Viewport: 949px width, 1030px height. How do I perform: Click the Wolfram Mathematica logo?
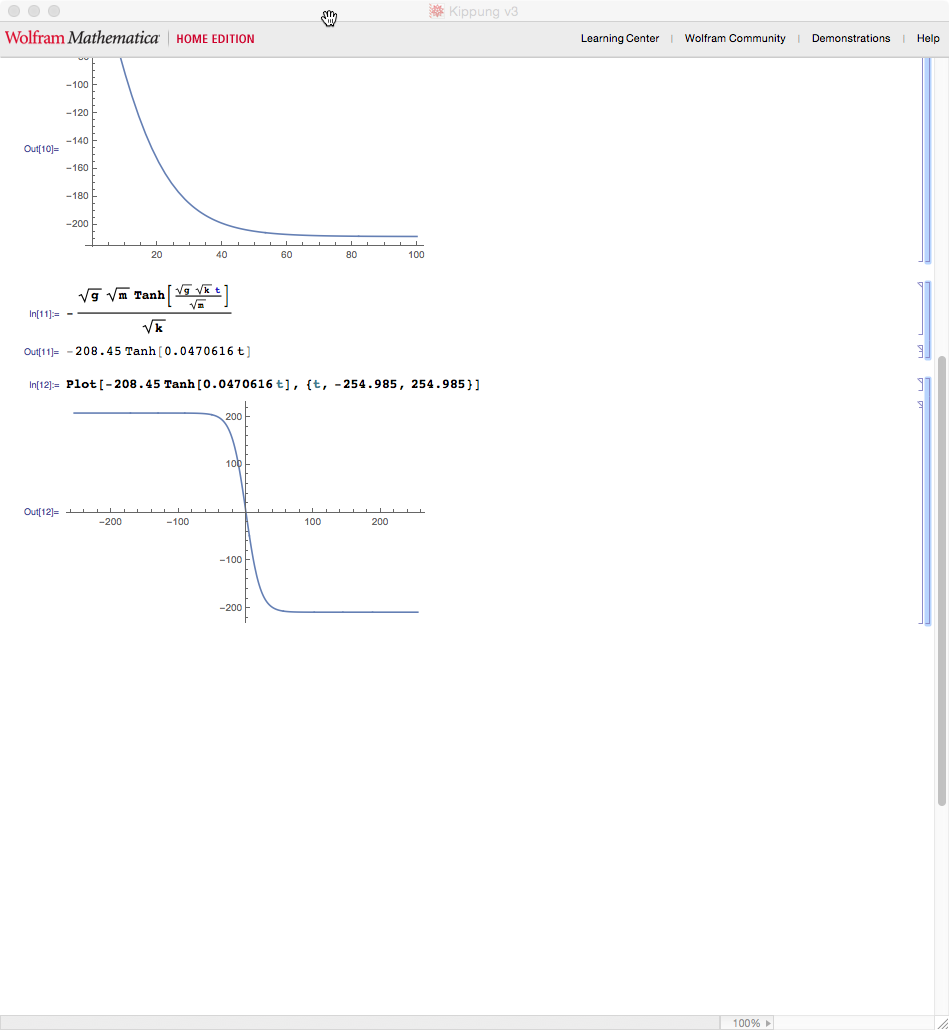pos(82,38)
